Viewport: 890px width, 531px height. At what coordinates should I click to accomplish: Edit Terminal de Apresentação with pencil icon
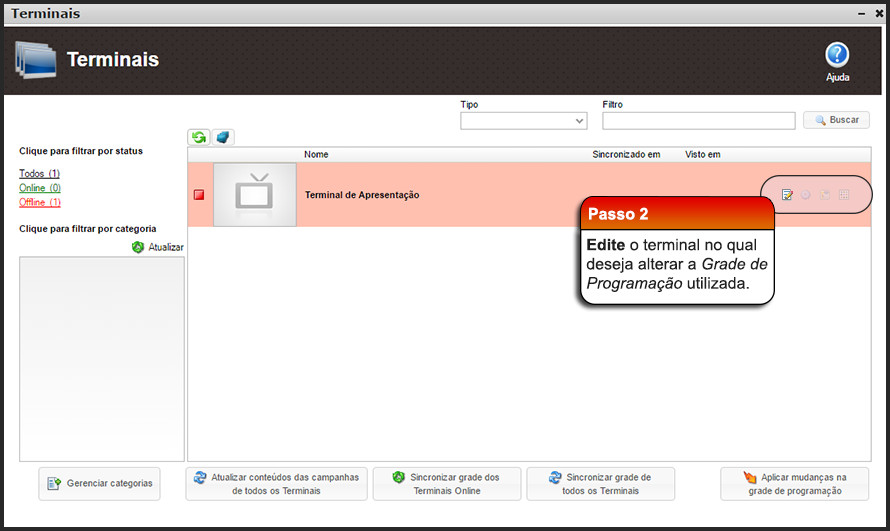point(787,195)
